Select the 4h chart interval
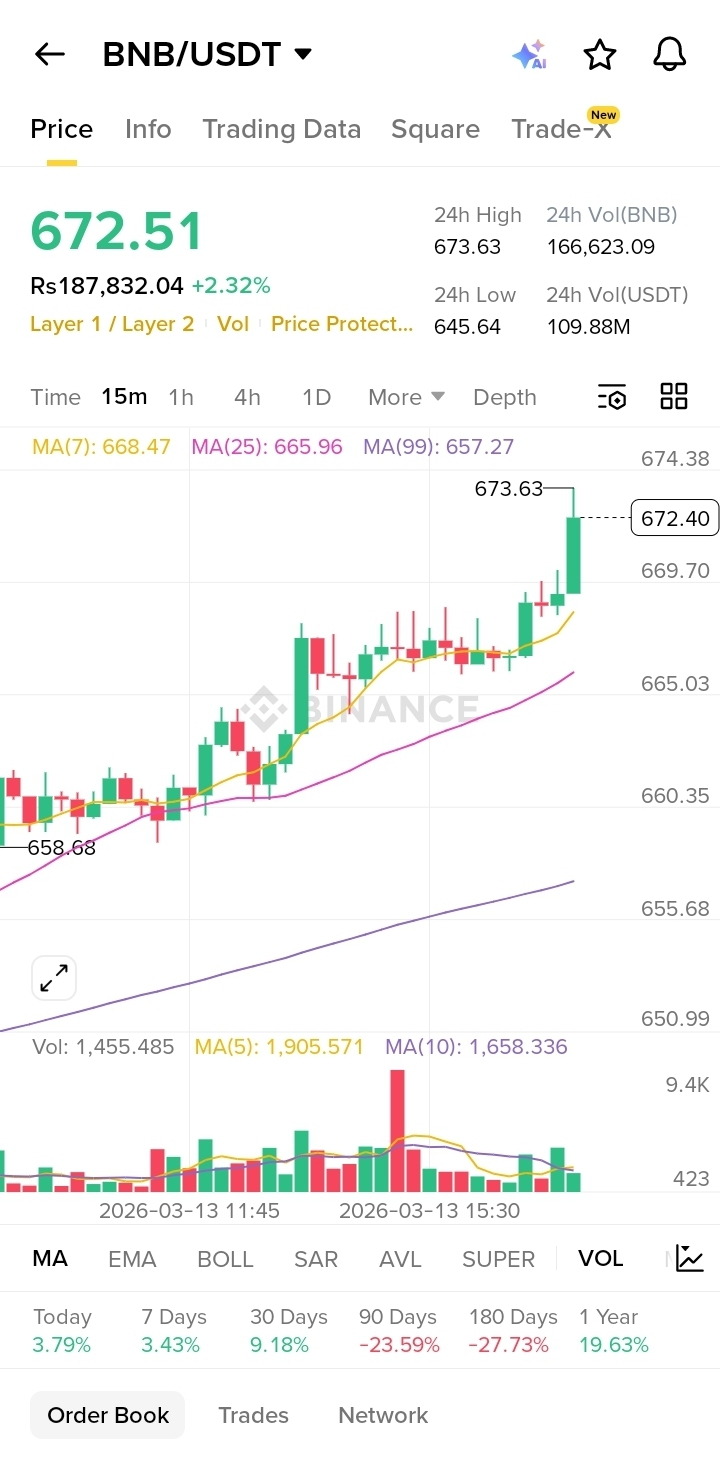 click(x=247, y=397)
